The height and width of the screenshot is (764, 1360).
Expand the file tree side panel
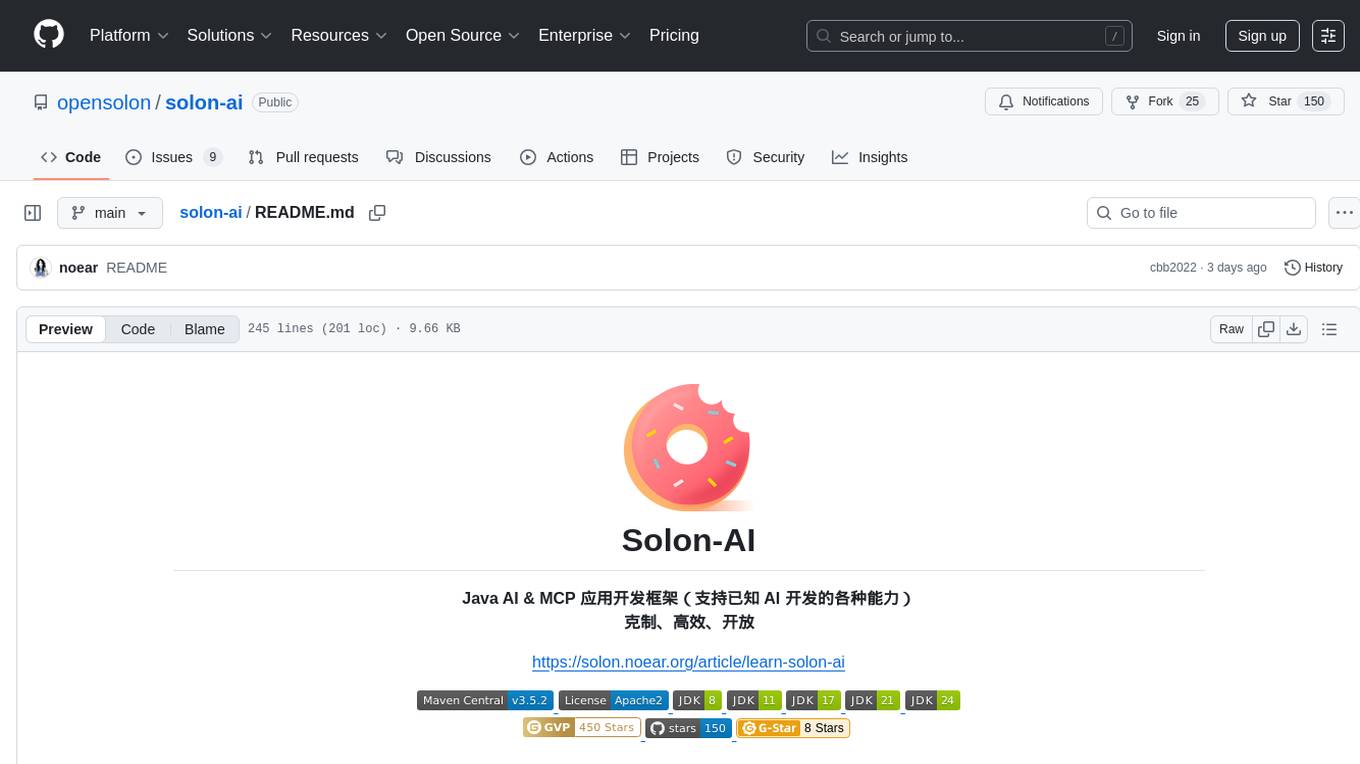[x=33, y=213]
